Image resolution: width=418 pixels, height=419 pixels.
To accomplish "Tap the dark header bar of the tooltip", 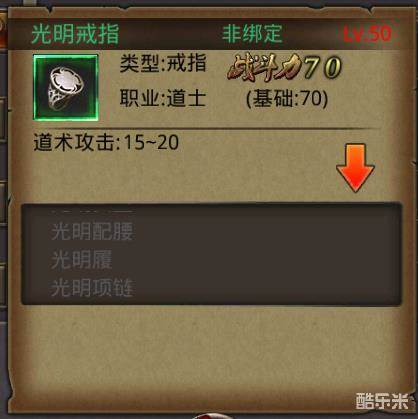I will point(209,34).
